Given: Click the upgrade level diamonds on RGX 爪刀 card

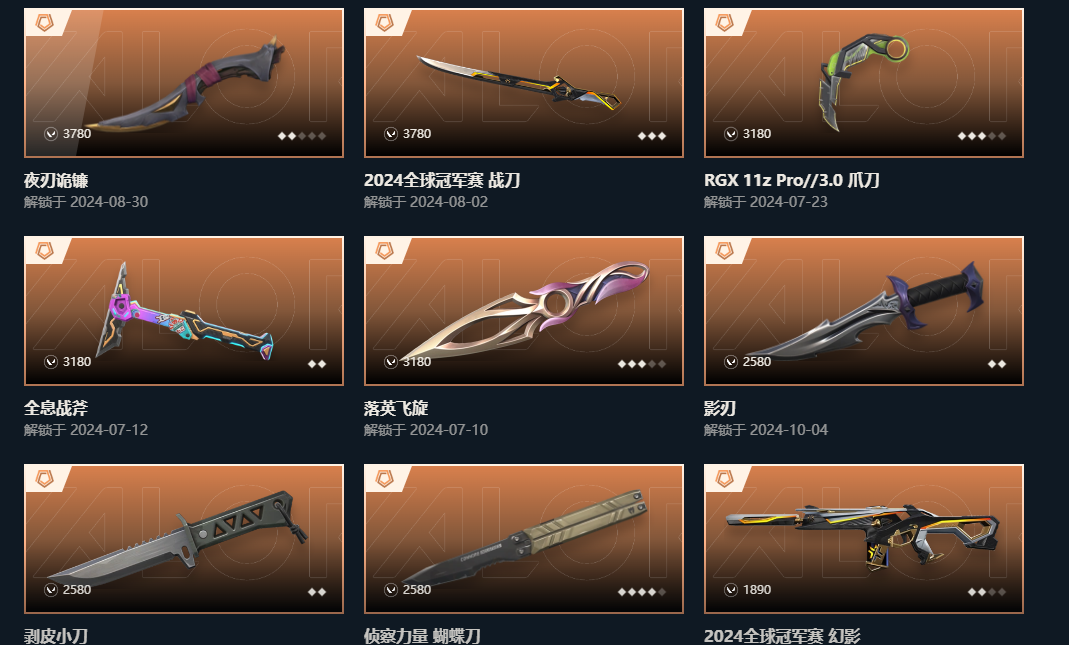Looking at the screenshot, I should 982,136.
